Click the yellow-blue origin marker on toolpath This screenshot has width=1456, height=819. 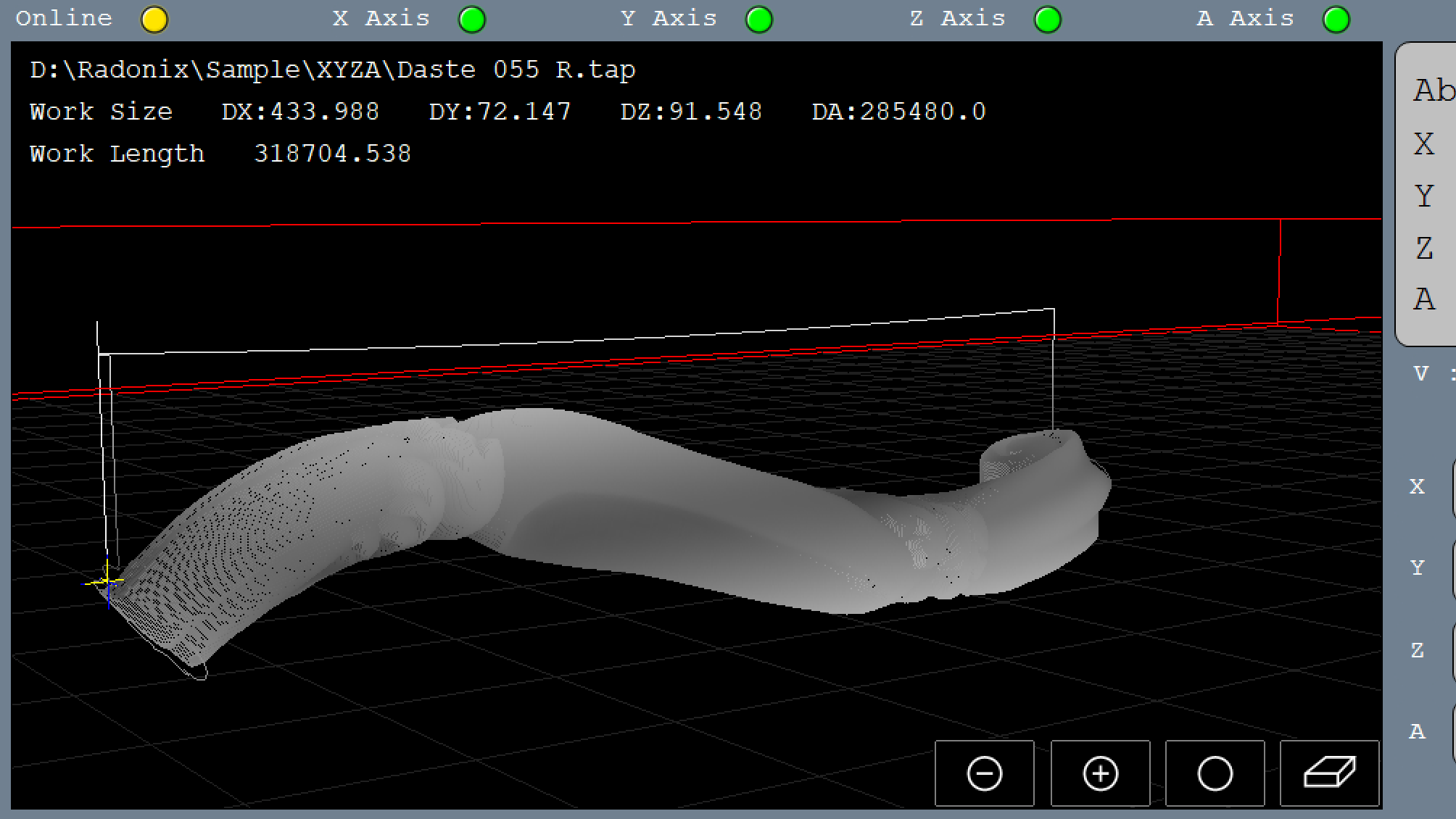pyautogui.click(x=107, y=581)
